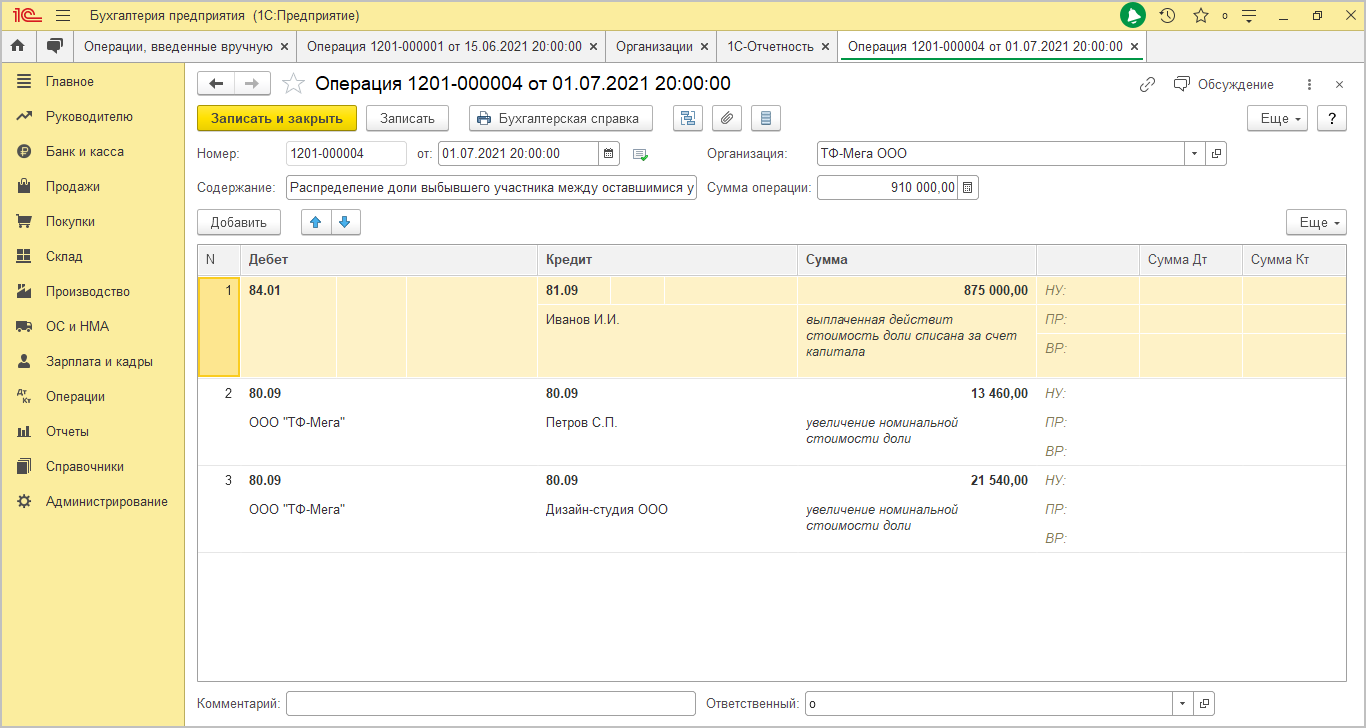
Task: Click Добавить to add an entry
Action: [x=239, y=223]
